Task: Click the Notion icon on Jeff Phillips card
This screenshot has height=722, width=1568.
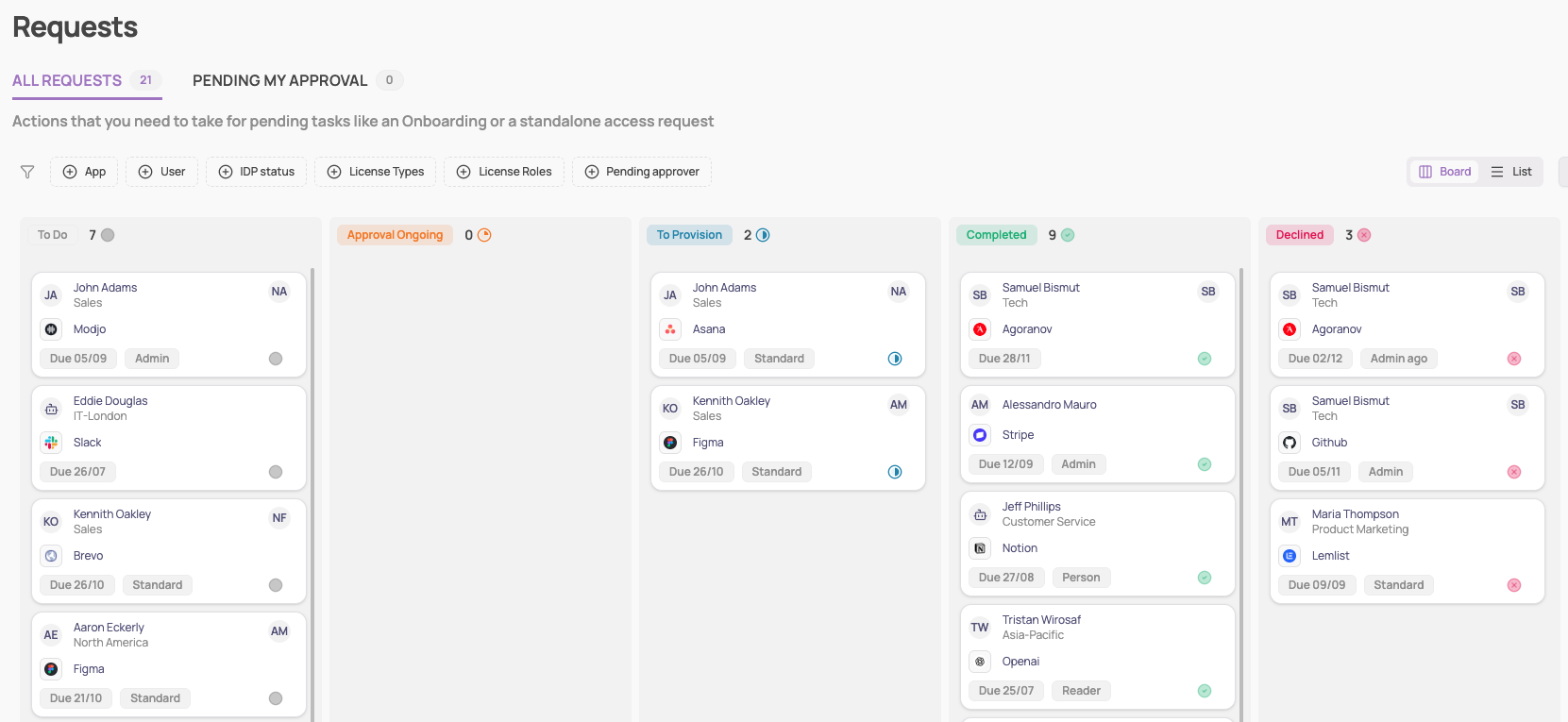Action: click(x=980, y=548)
